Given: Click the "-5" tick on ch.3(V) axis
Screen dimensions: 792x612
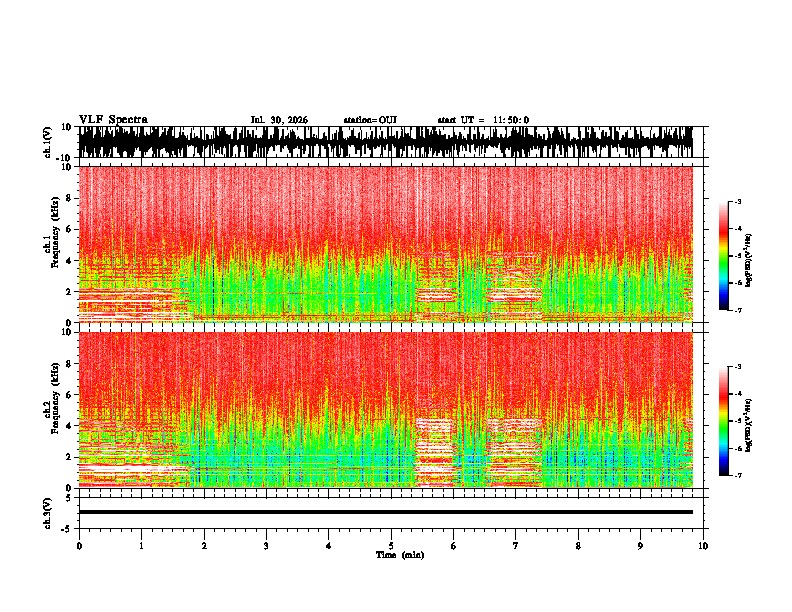Looking at the screenshot, I should click(67, 529).
